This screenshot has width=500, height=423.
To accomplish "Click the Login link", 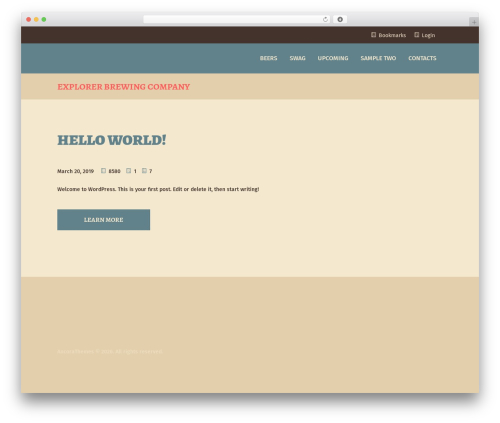I will (x=428, y=35).
